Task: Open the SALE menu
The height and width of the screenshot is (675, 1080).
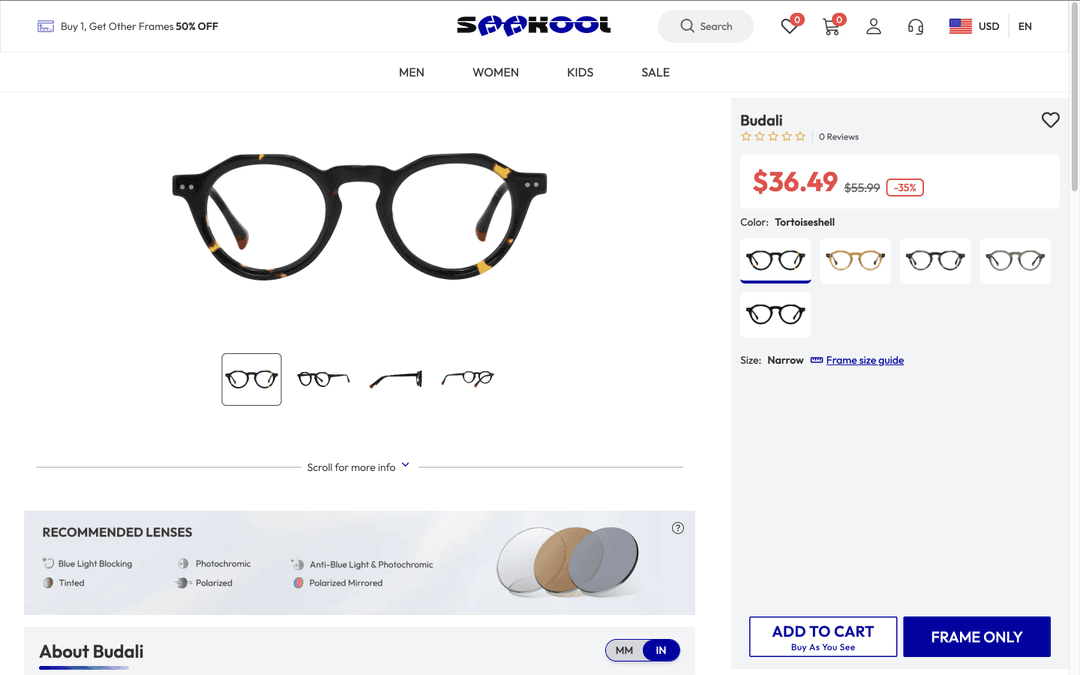Action: coord(655,72)
